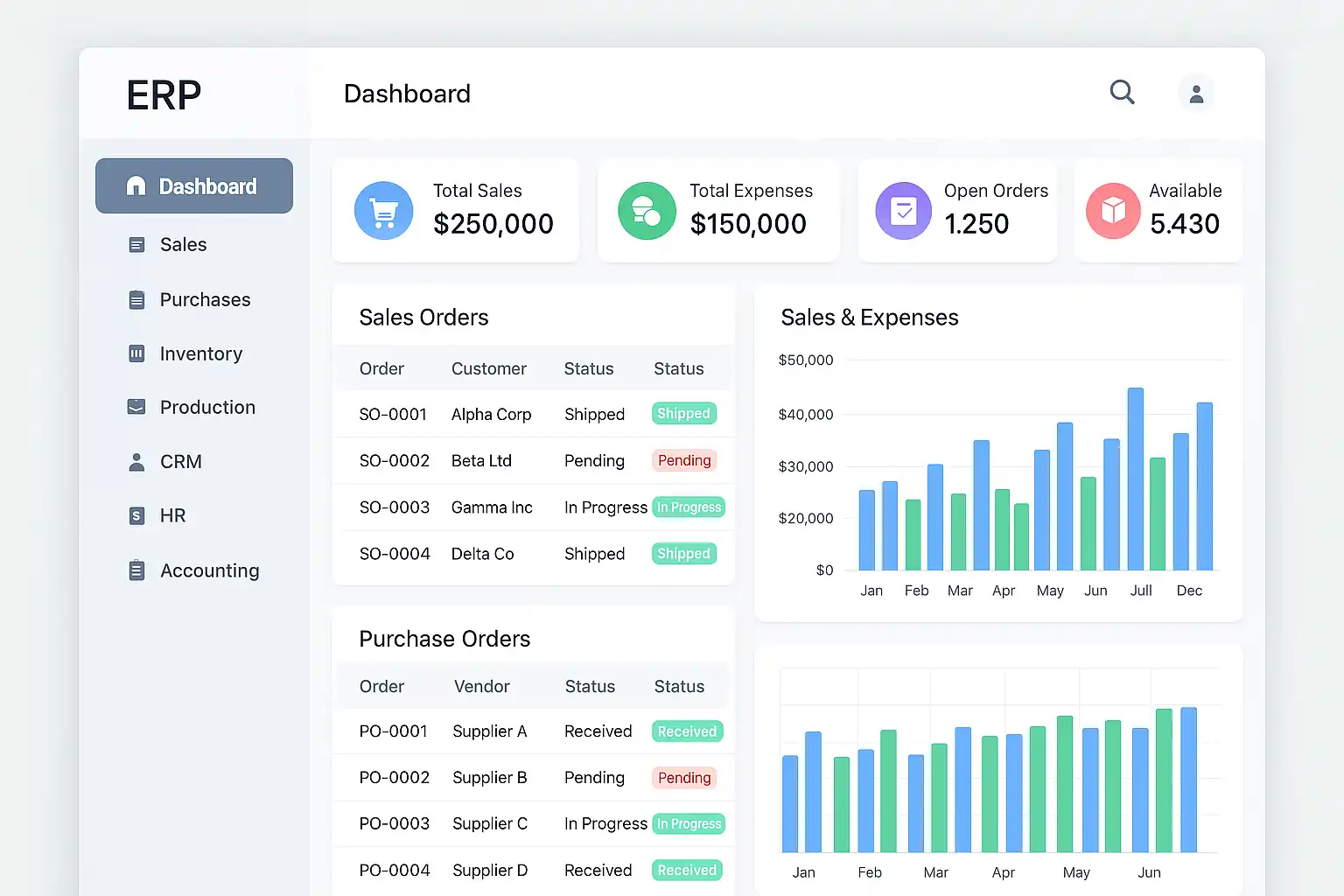Viewport: 1344px width, 896px height.
Task: Open the Dashboard menu item
Action: click(x=194, y=186)
